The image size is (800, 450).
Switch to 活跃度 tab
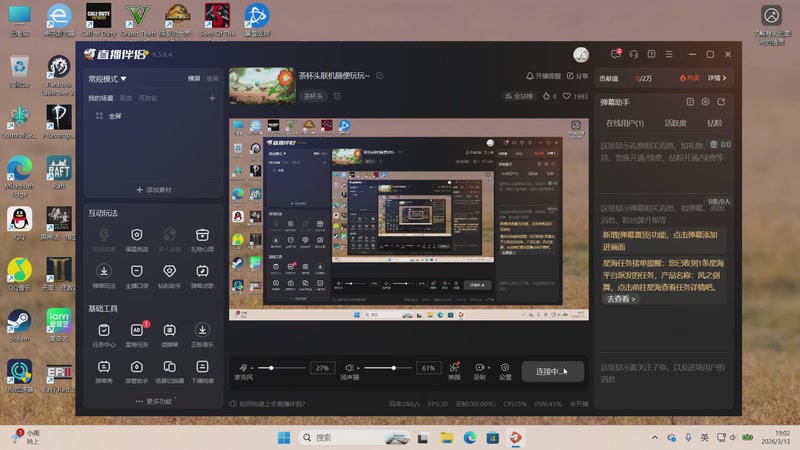point(675,123)
